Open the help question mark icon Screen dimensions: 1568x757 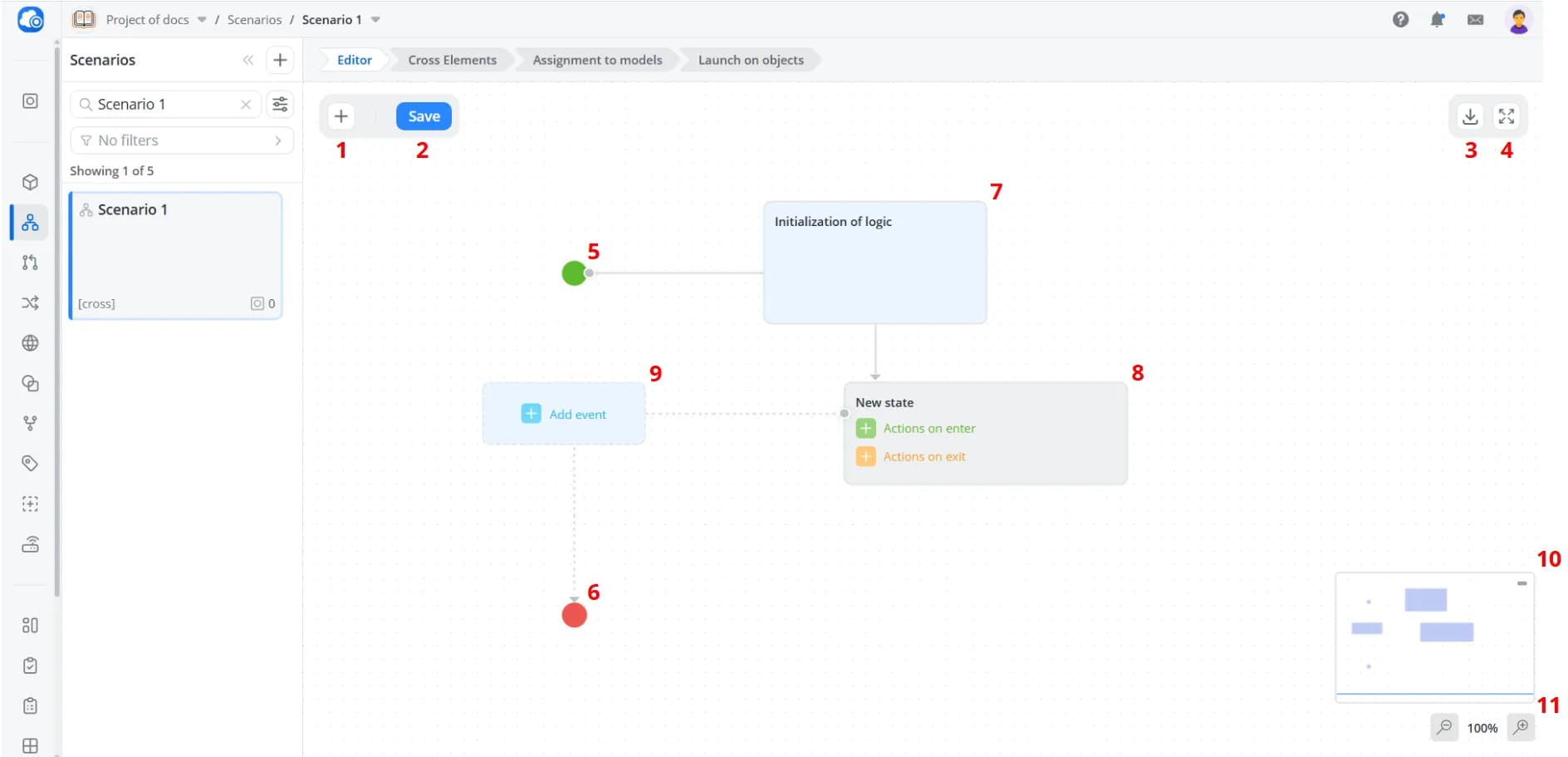click(x=1400, y=19)
